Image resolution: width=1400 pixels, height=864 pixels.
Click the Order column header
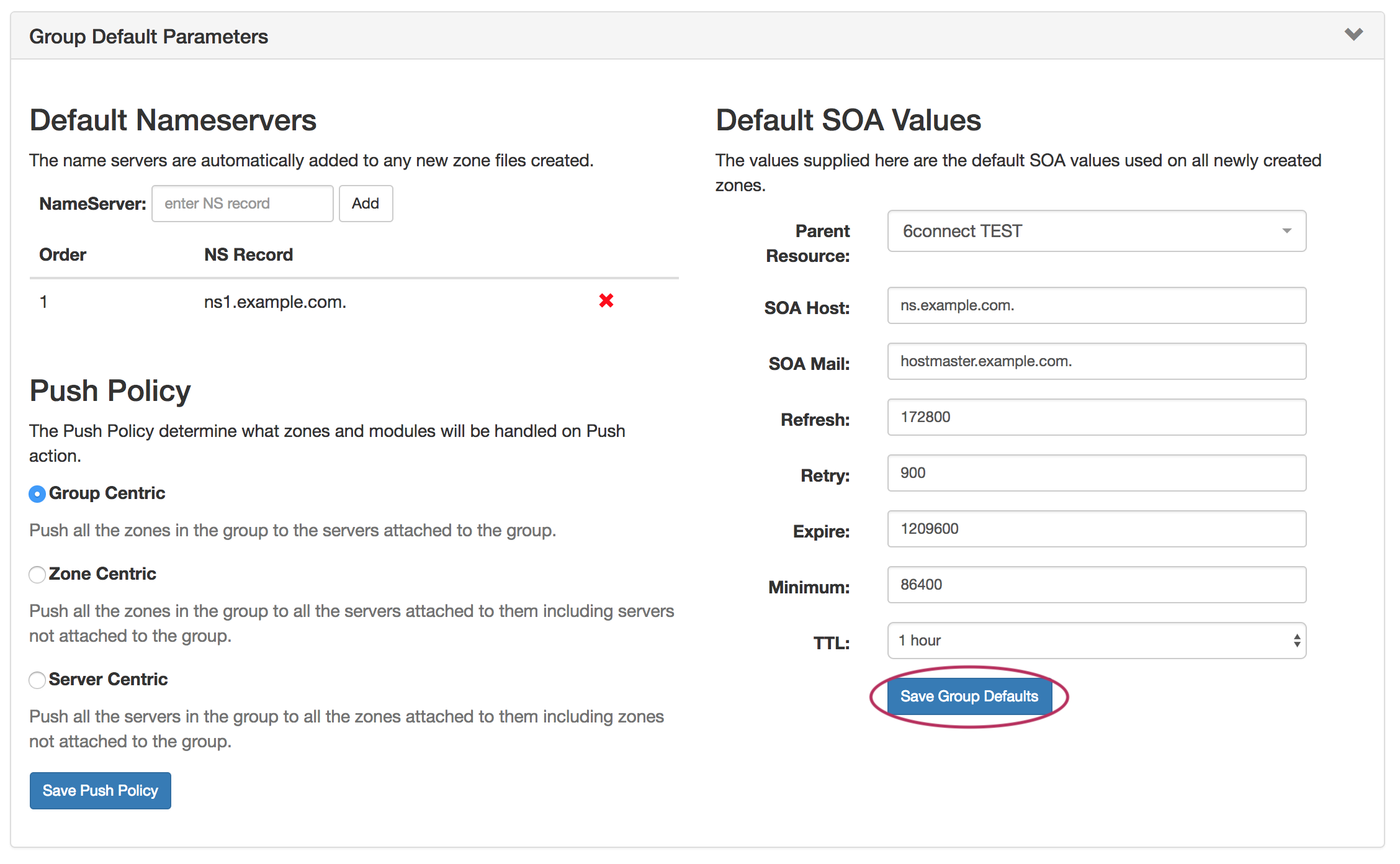point(63,254)
